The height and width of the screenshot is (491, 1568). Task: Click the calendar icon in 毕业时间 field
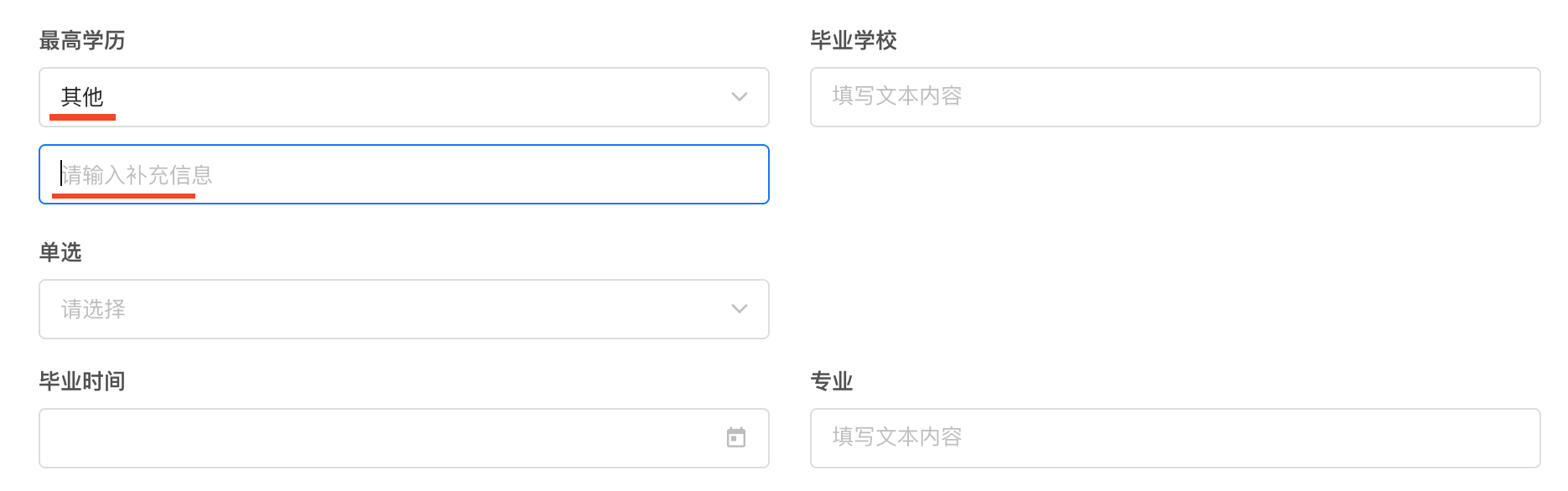735,437
